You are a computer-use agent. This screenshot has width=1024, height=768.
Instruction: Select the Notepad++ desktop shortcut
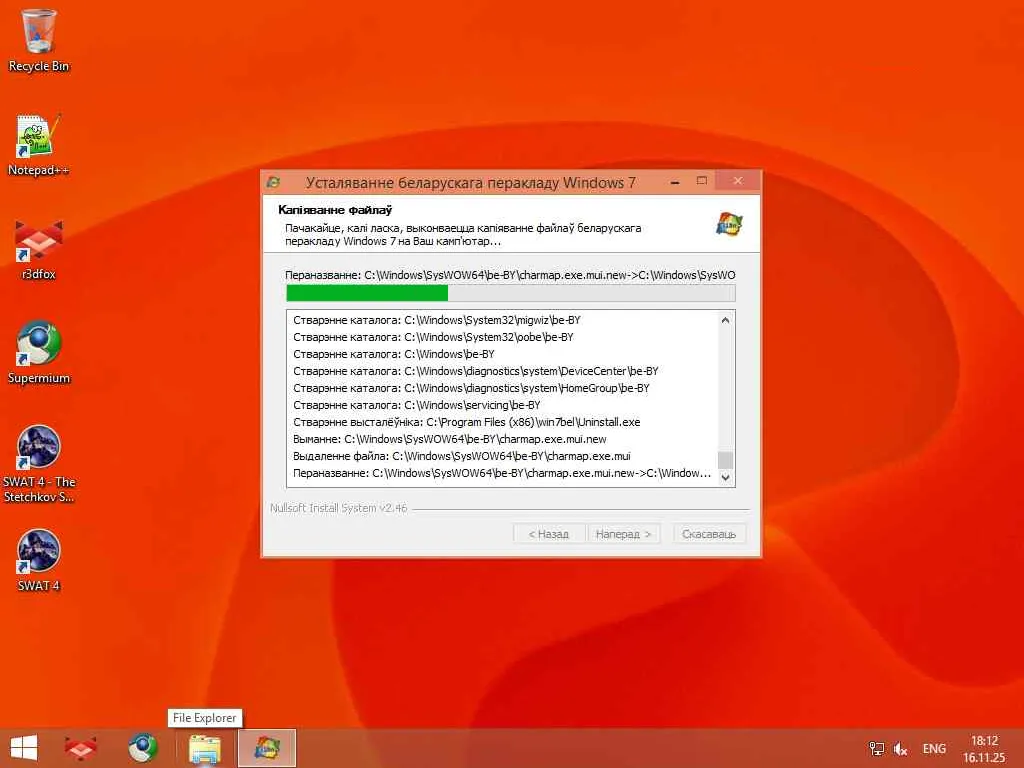point(39,144)
